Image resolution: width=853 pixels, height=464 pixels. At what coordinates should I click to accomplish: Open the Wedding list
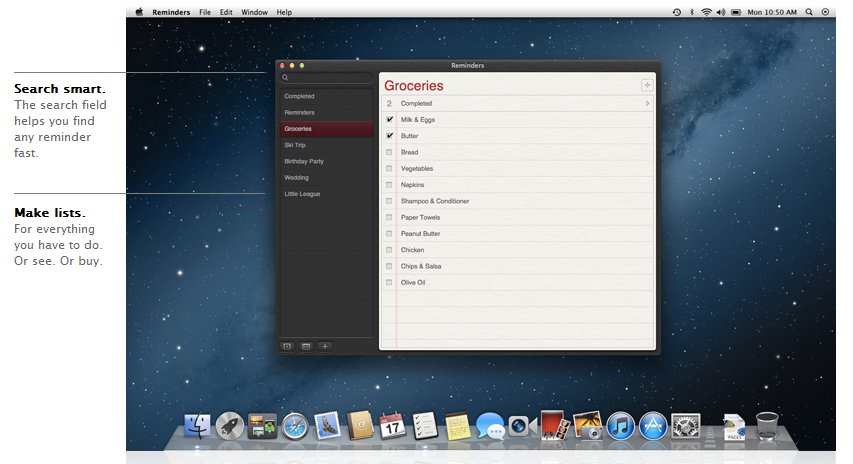tap(326, 178)
